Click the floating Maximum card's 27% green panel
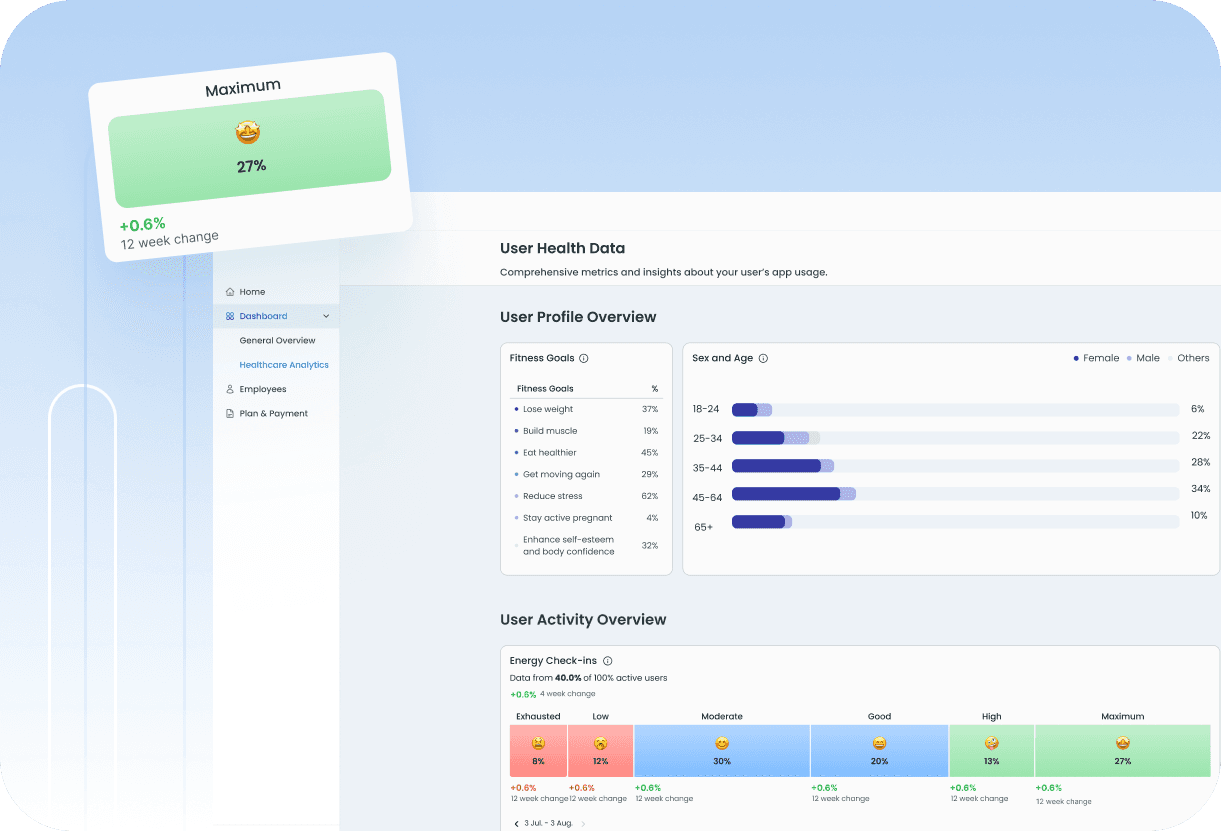 (249, 148)
